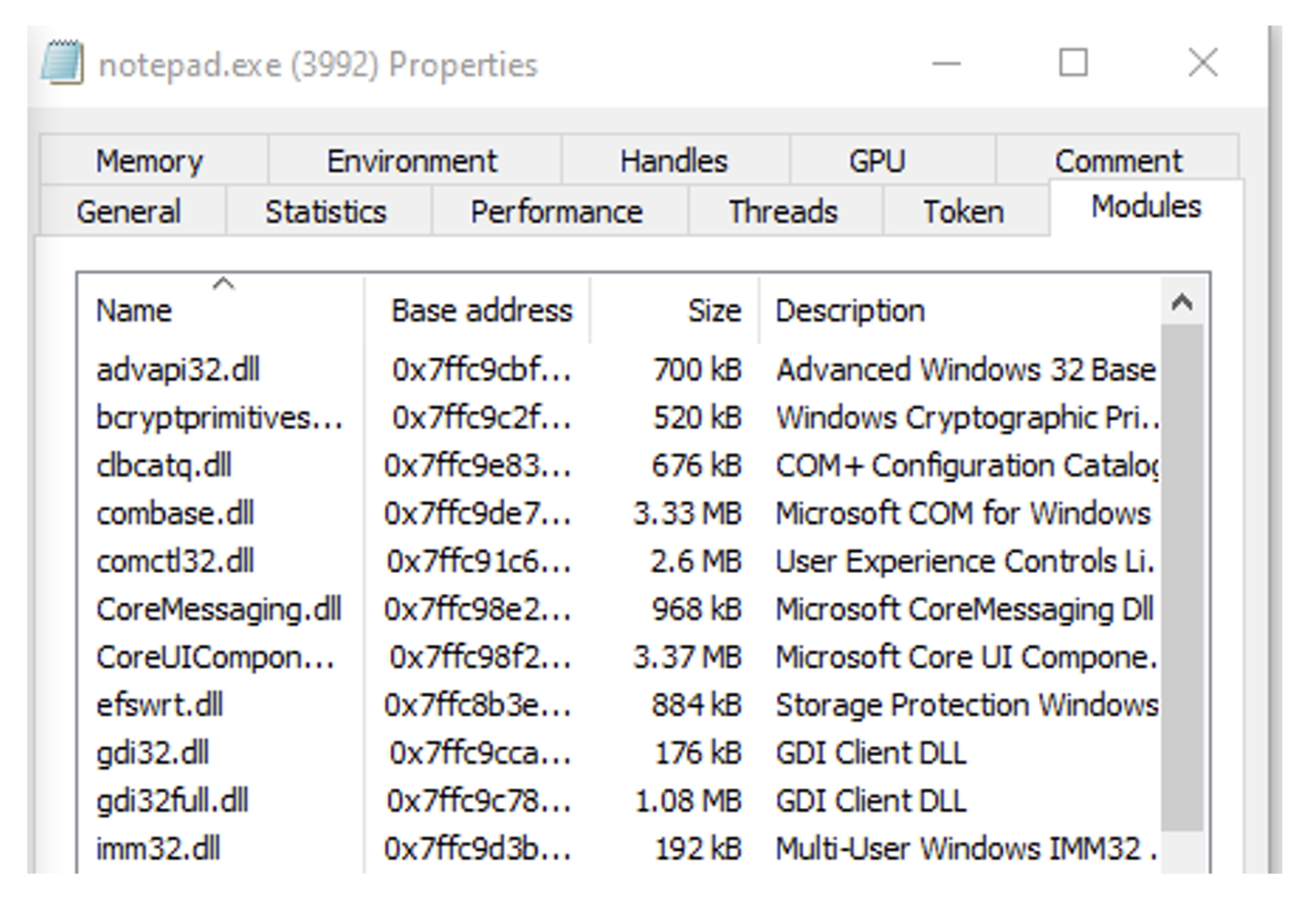
Task: Go to the General tab
Action: coord(129,211)
